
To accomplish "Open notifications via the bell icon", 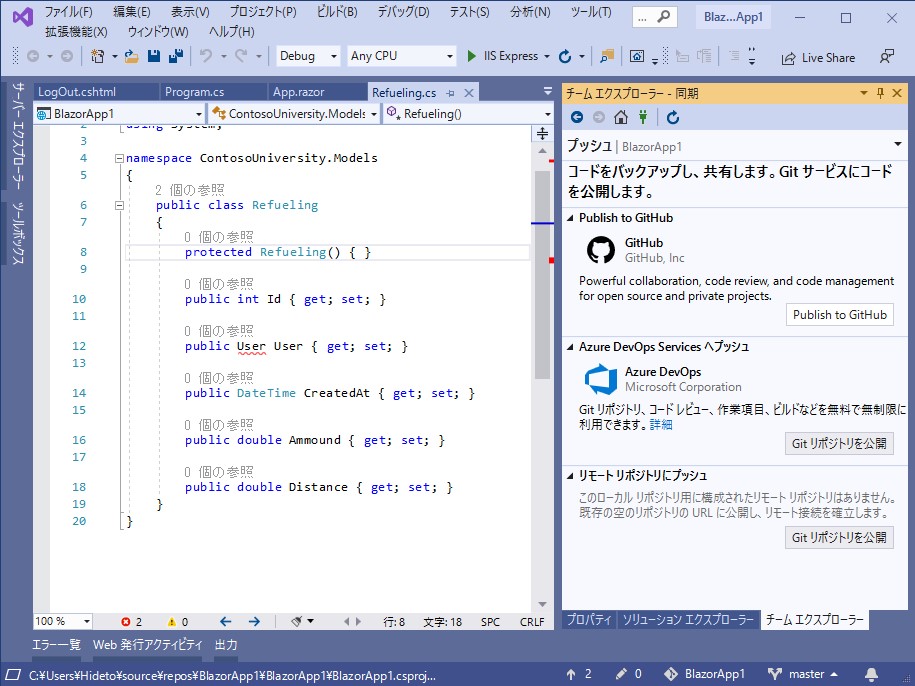I will [x=870, y=673].
